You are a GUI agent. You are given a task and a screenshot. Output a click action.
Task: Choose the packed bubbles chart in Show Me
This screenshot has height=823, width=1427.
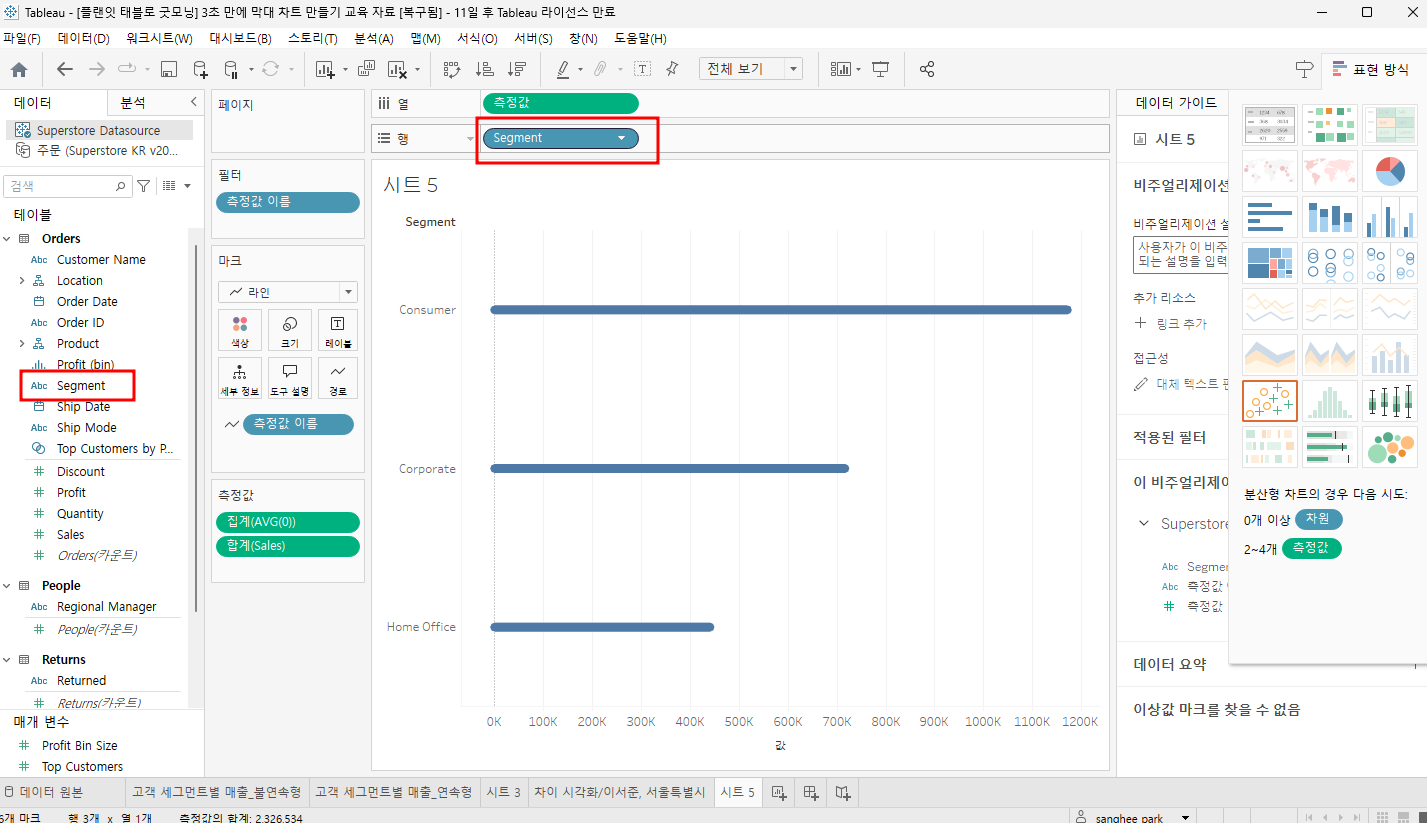tap(1390, 447)
